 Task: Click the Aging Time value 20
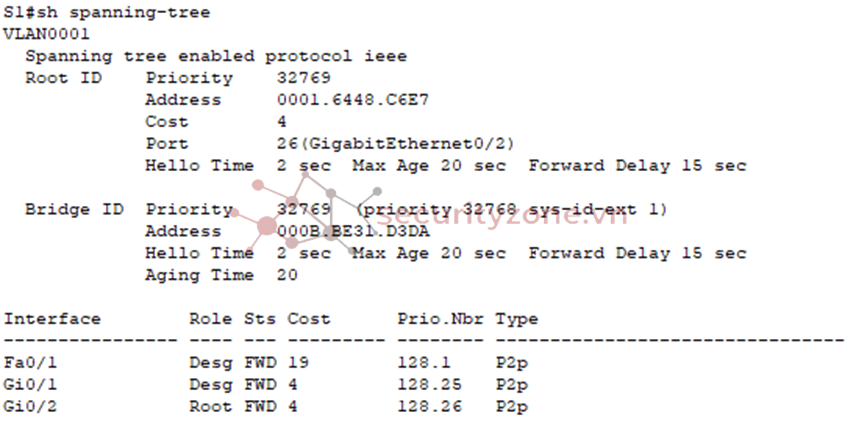pos(287,275)
